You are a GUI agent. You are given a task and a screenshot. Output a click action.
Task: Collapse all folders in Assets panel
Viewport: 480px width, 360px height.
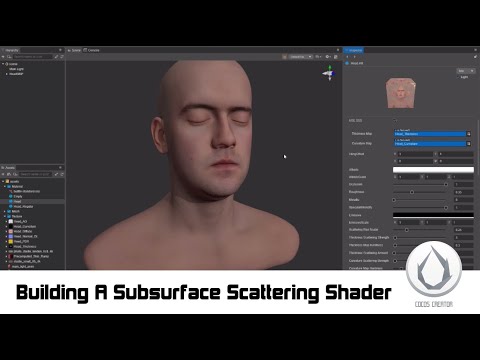pos(56,174)
